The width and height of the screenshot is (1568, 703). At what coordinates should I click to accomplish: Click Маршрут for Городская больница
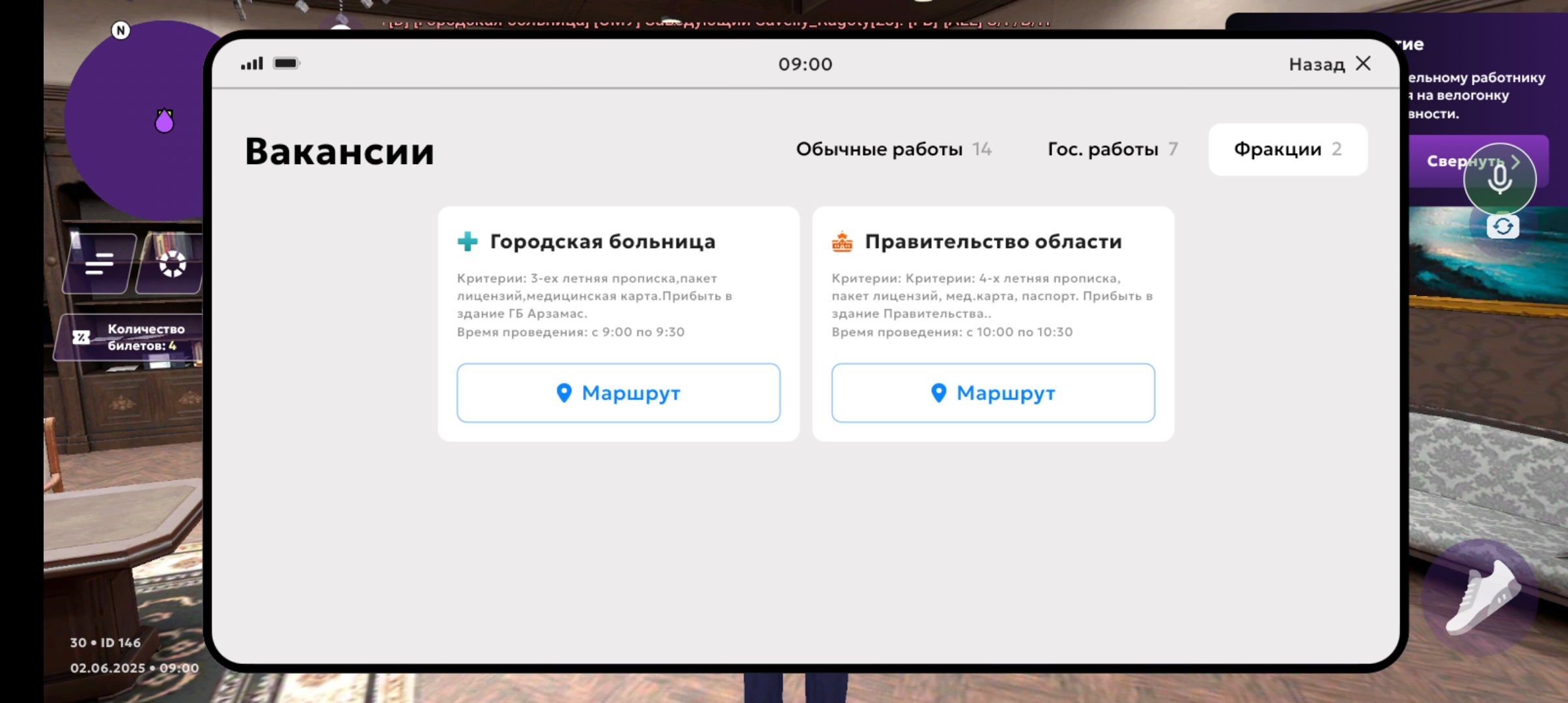pyautogui.click(x=618, y=393)
